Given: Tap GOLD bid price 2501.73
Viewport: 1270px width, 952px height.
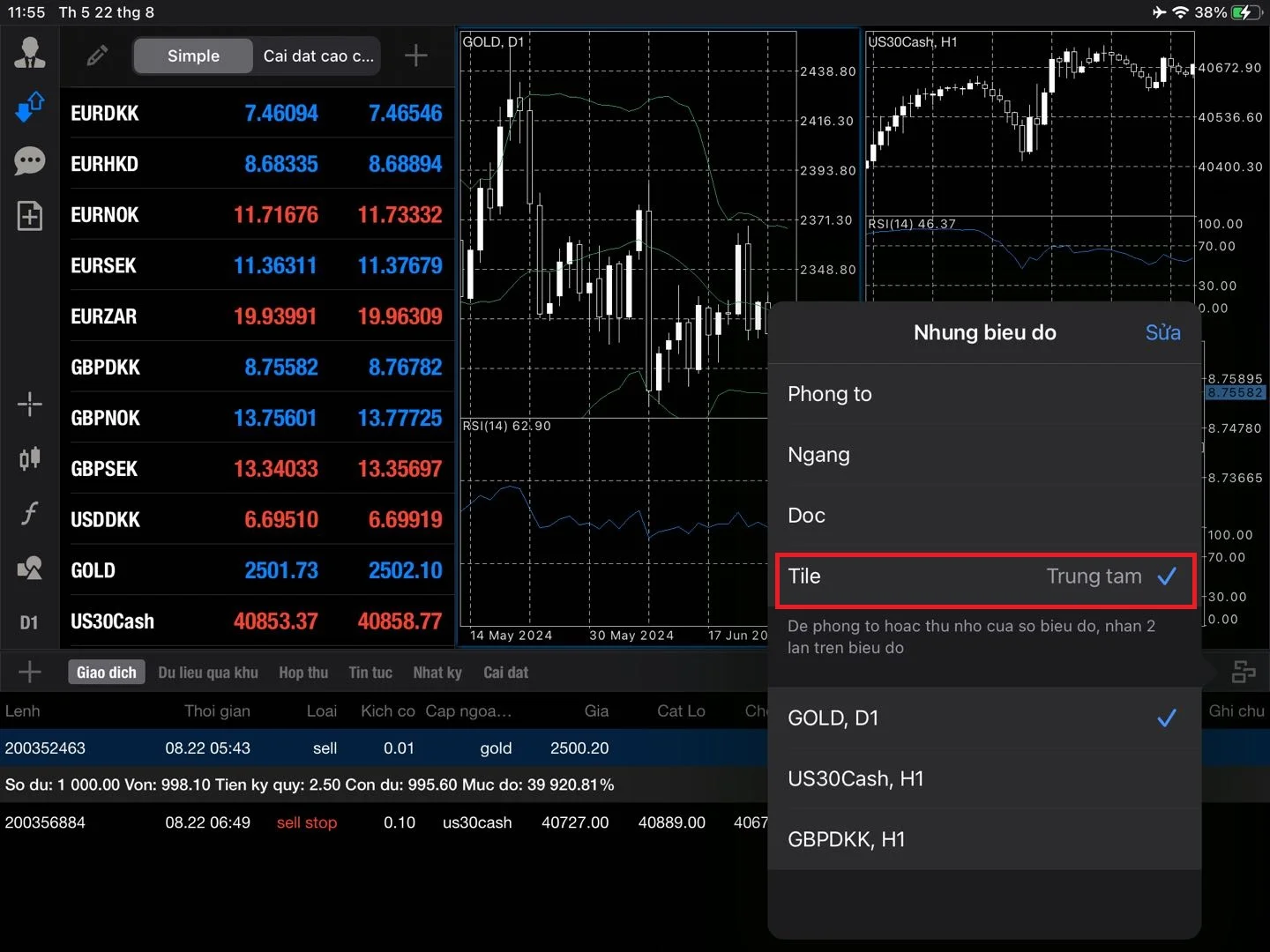Looking at the screenshot, I should tap(281, 570).
